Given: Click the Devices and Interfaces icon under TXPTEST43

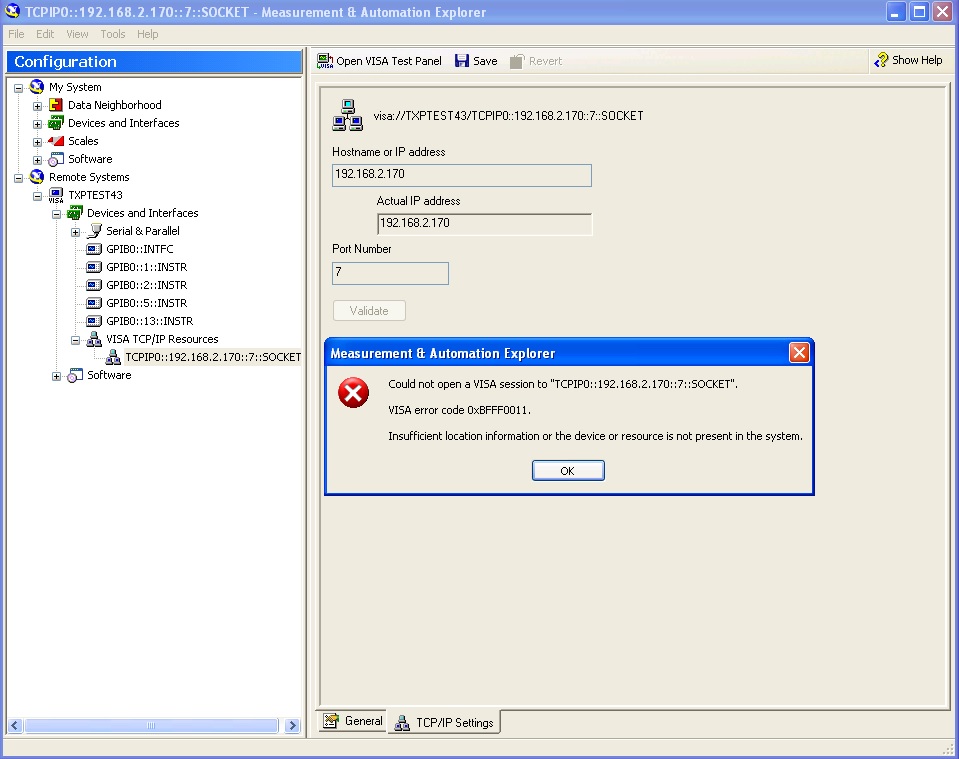Looking at the screenshot, I should click(75, 213).
